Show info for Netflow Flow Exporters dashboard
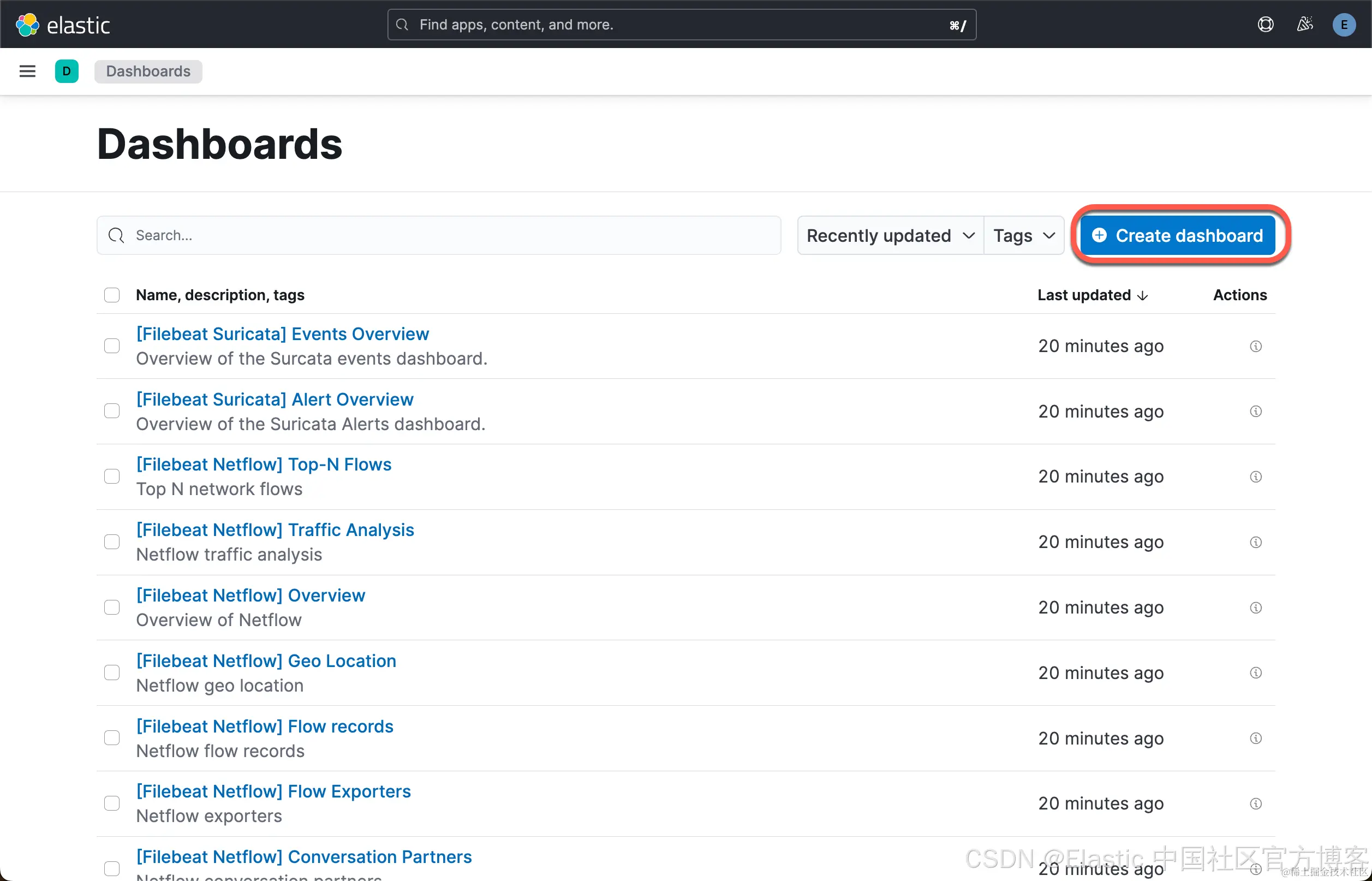 pos(1255,804)
